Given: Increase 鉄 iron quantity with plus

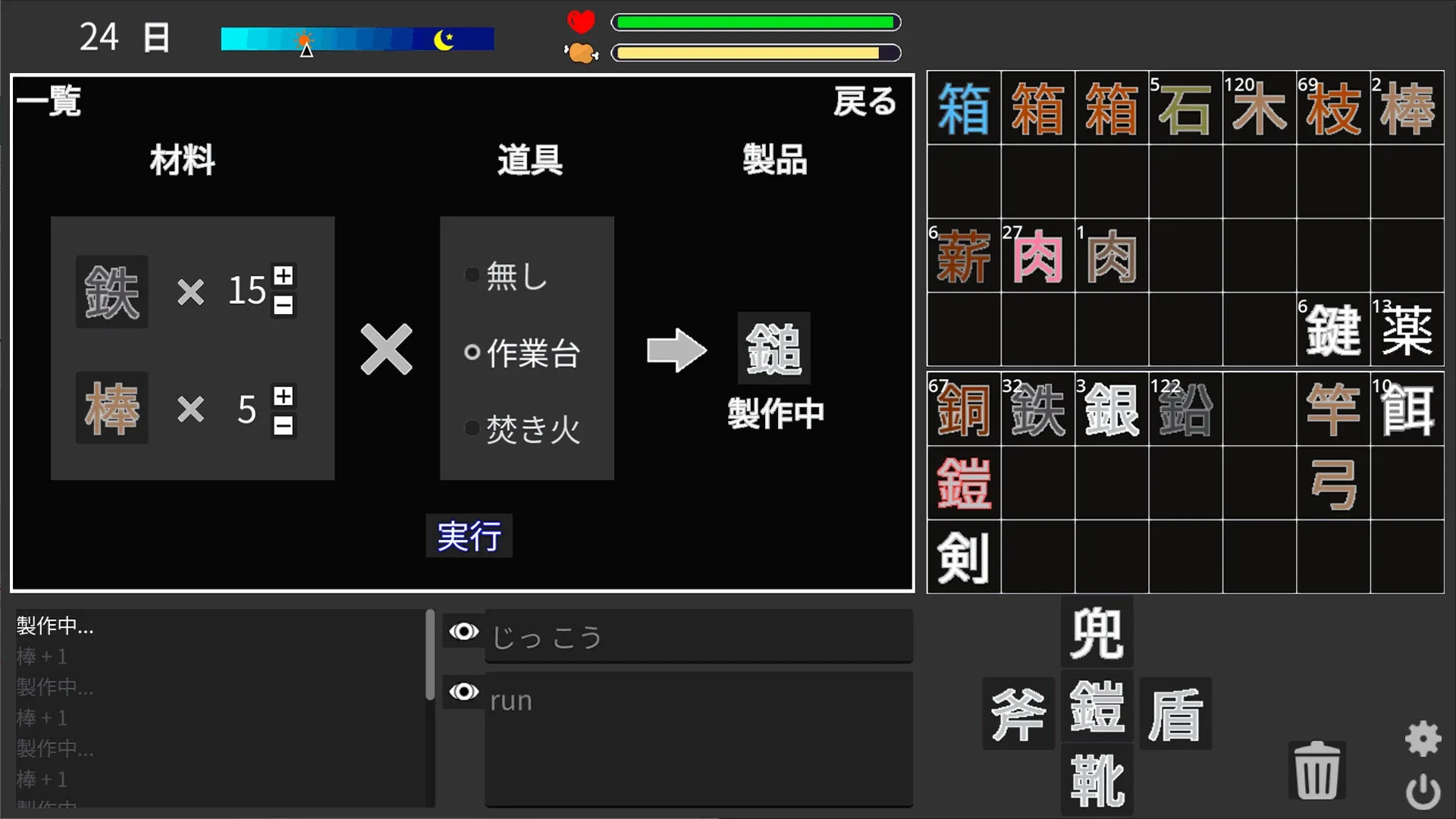Looking at the screenshot, I should [x=284, y=275].
